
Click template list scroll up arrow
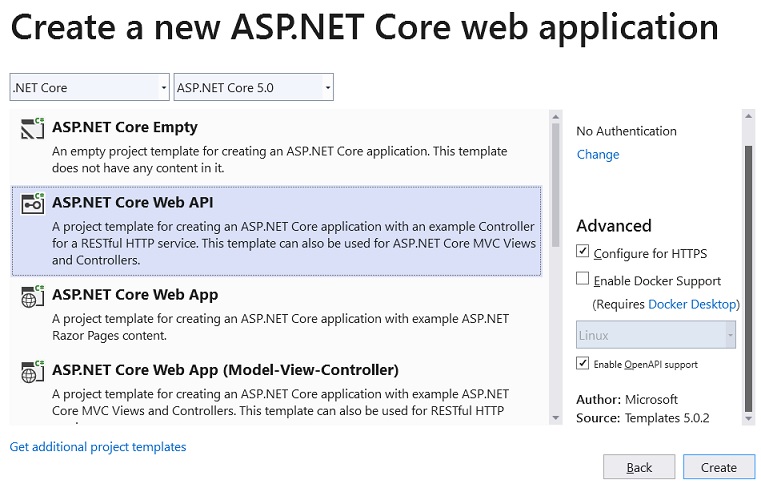[556, 117]
